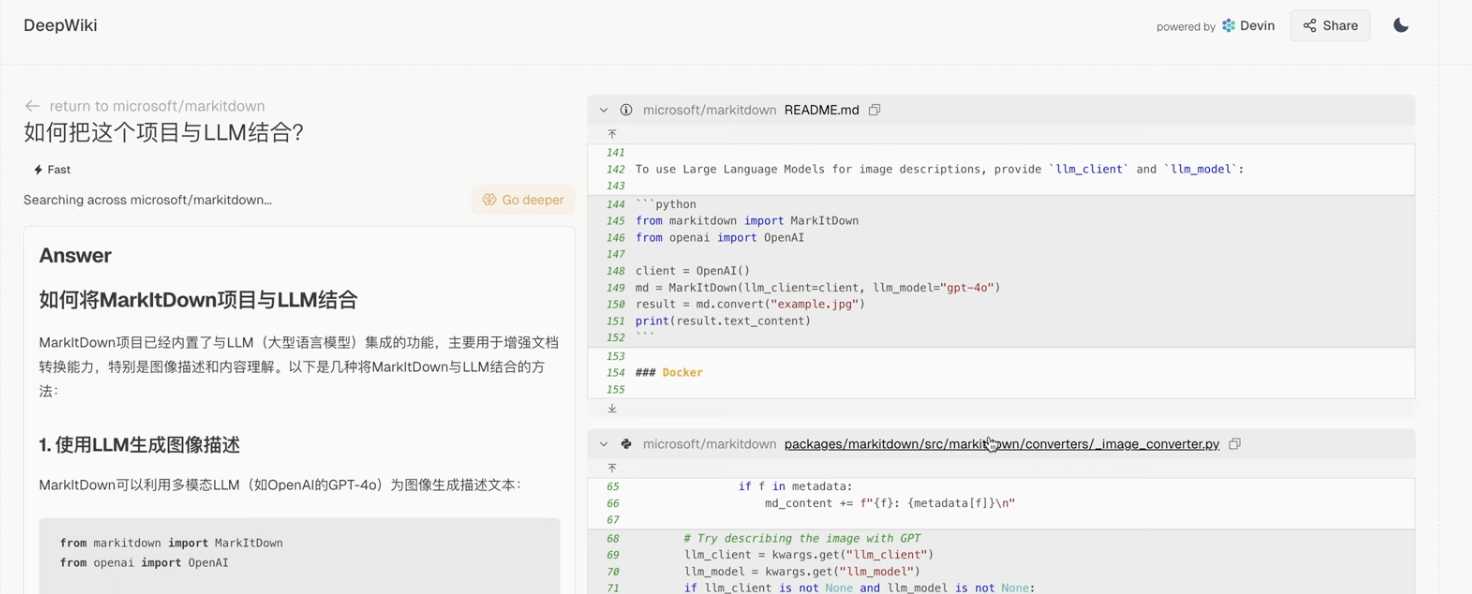The image size is (1472, 594).
Task: Collapse the README.md file panel
Action: point(604,110)
